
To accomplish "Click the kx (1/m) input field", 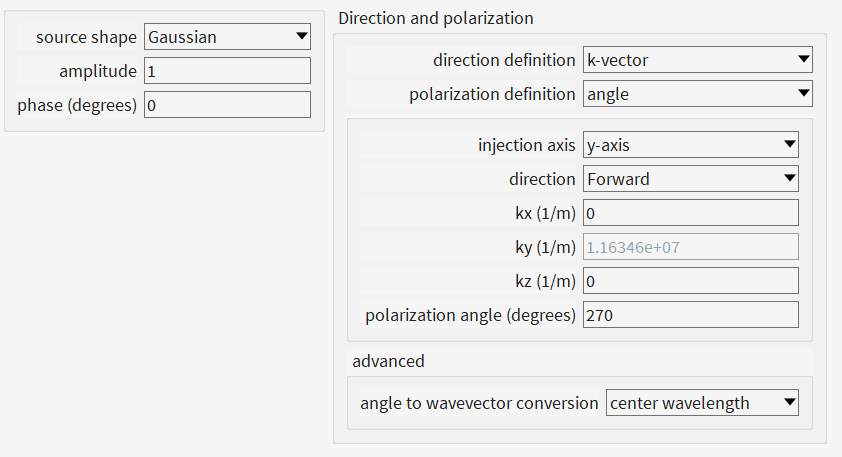I will (691, 213).
